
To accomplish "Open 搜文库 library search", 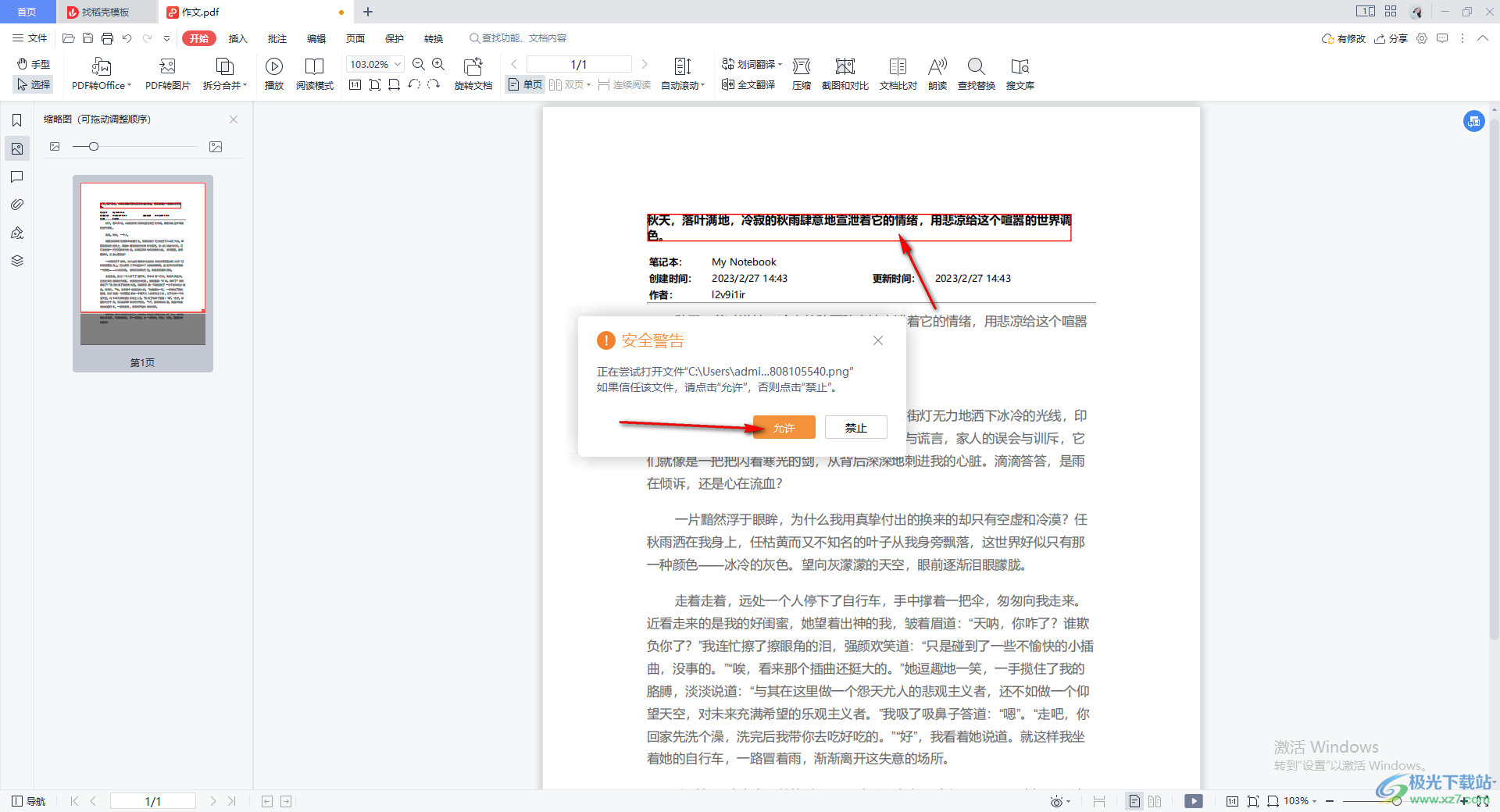I will coord(1020,74).
